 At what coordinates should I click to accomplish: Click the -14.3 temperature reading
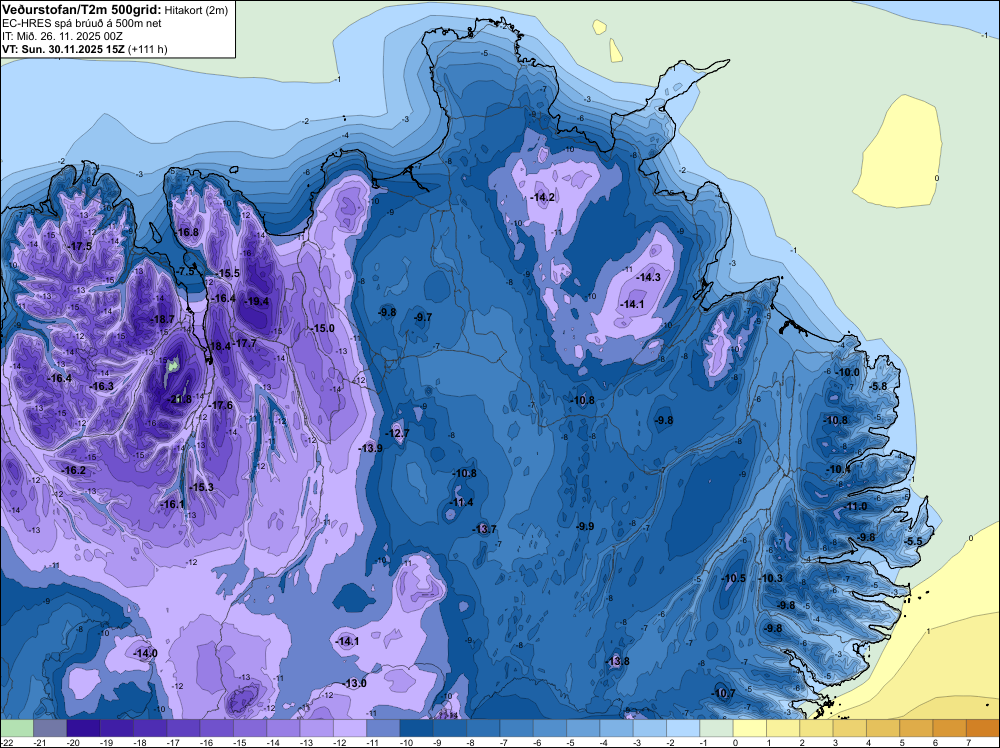click(x=649, y=277)
